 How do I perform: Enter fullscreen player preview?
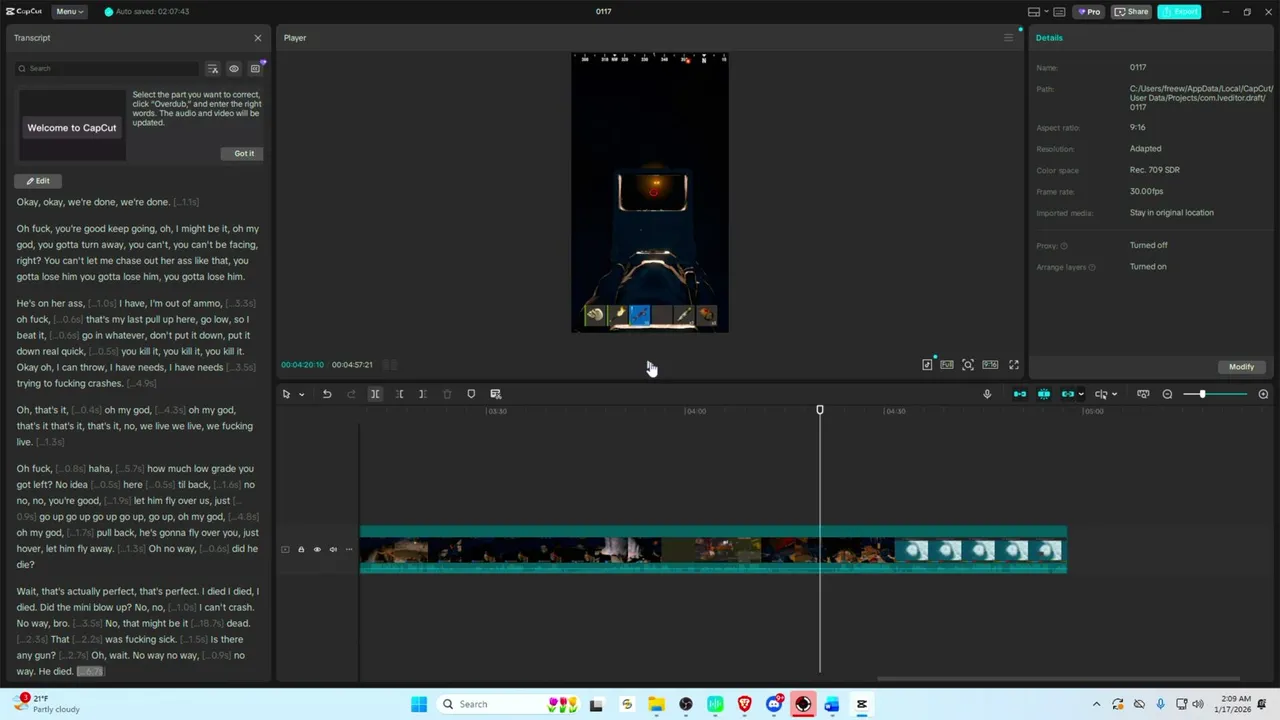(x=1014, y=365)
